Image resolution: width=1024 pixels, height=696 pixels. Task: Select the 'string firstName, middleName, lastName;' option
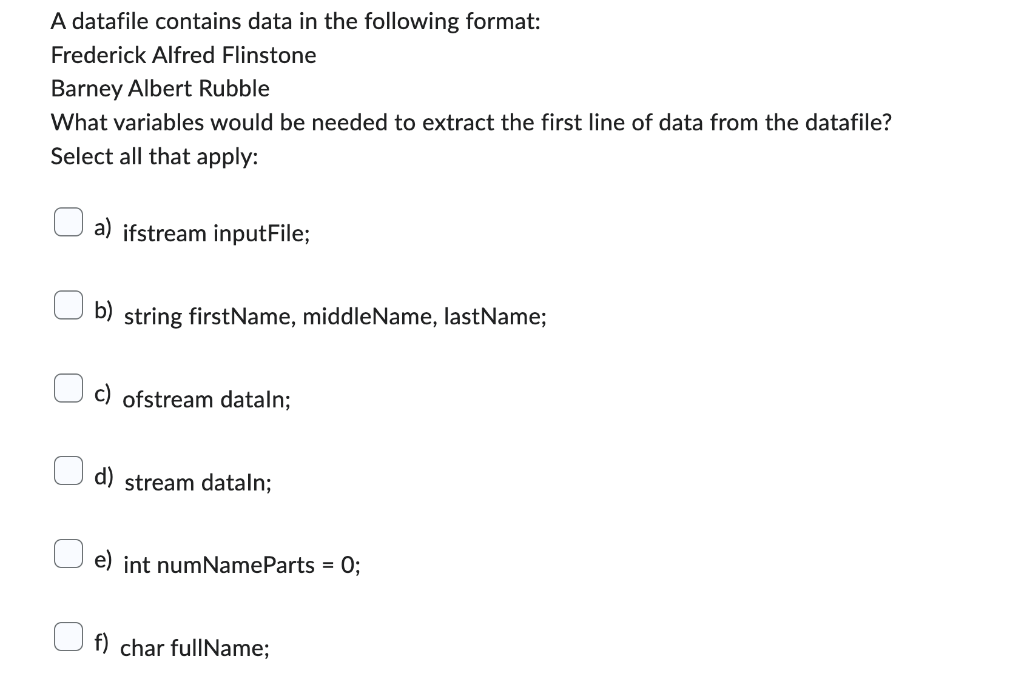coord(334,317)
